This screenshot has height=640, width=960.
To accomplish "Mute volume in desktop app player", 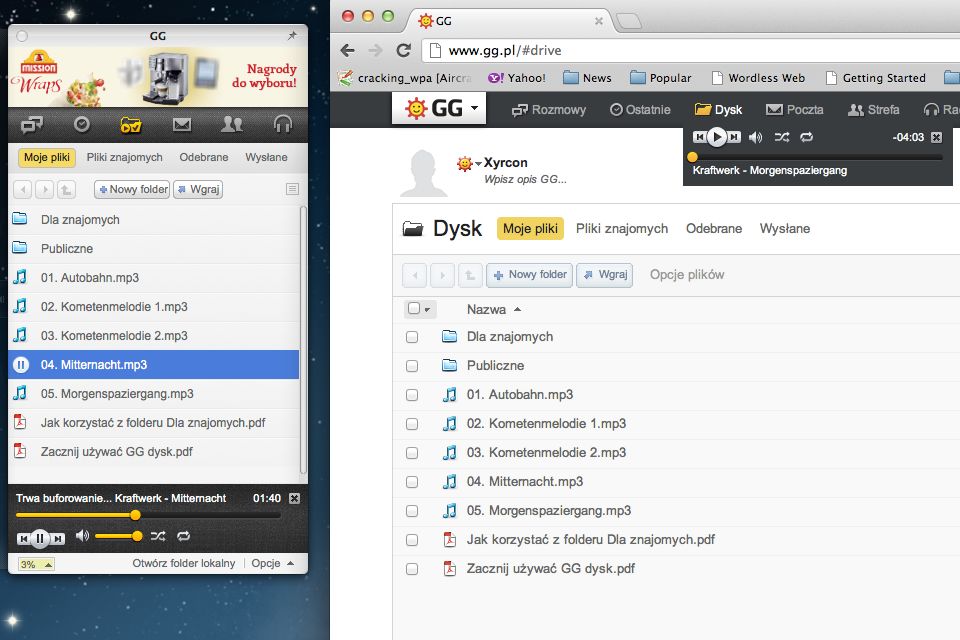I will click(x=82, y=536).
